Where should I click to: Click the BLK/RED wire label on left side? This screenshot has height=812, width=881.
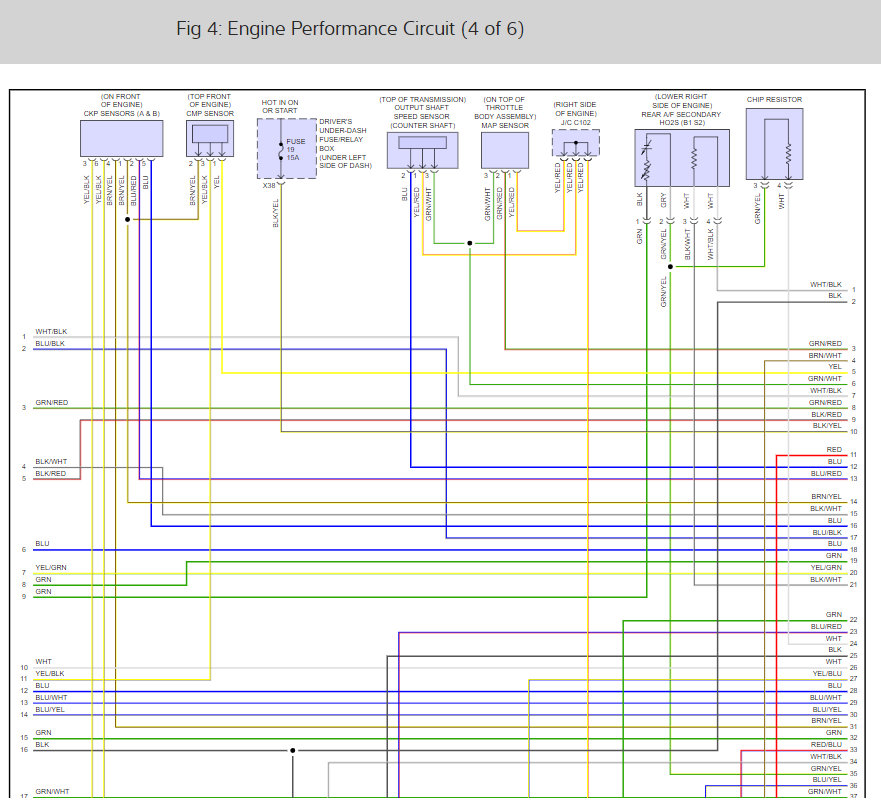pos(50,473)
